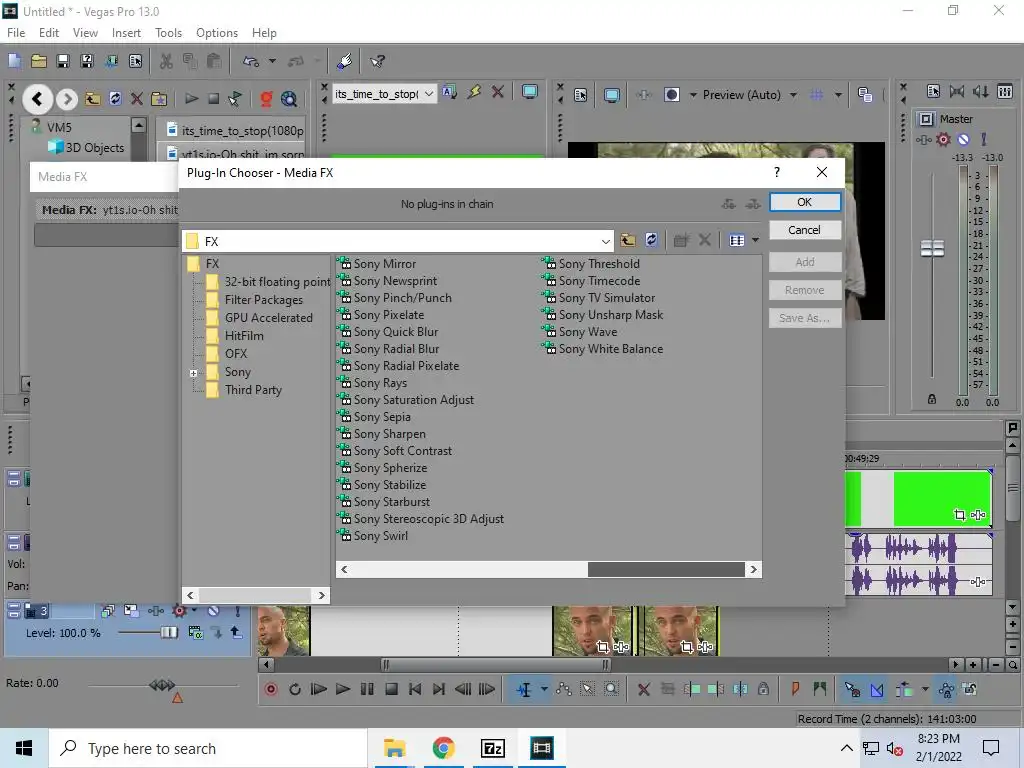
Task: Click New Project in the main toolbar
Action: point(14,61)
